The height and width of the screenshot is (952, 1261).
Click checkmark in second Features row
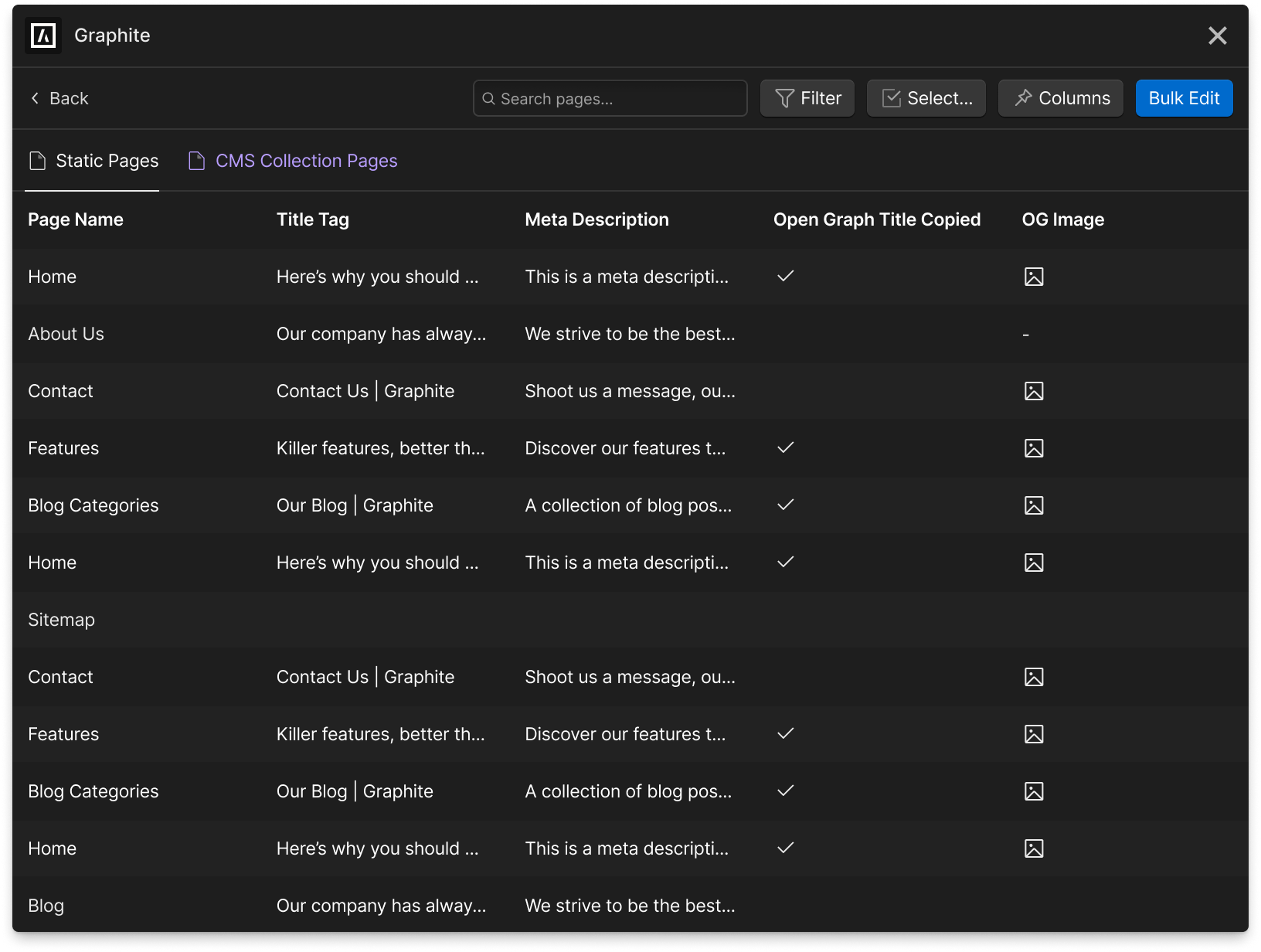786,733
